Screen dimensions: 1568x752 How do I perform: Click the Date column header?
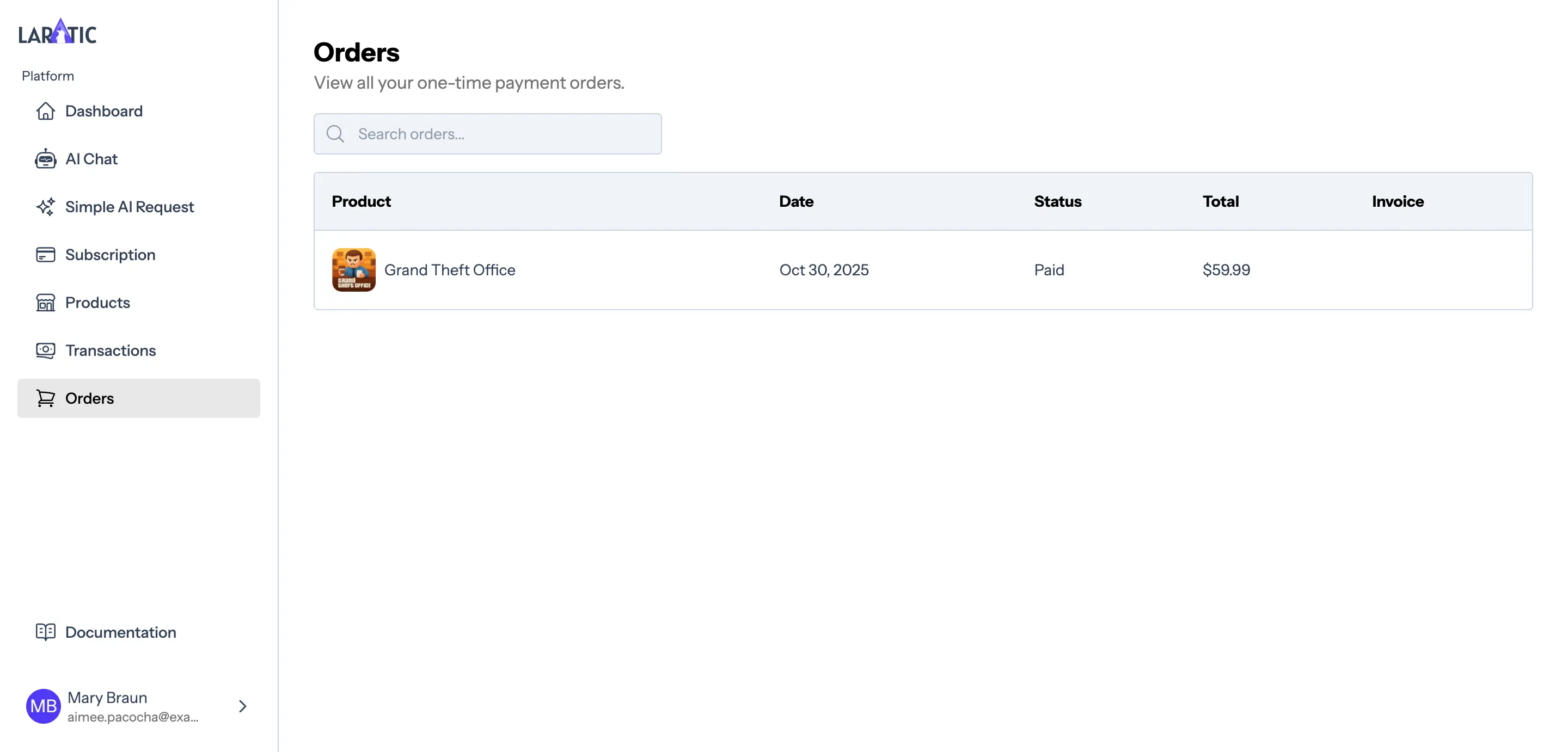pyautogui.click(x=795, y=201)
